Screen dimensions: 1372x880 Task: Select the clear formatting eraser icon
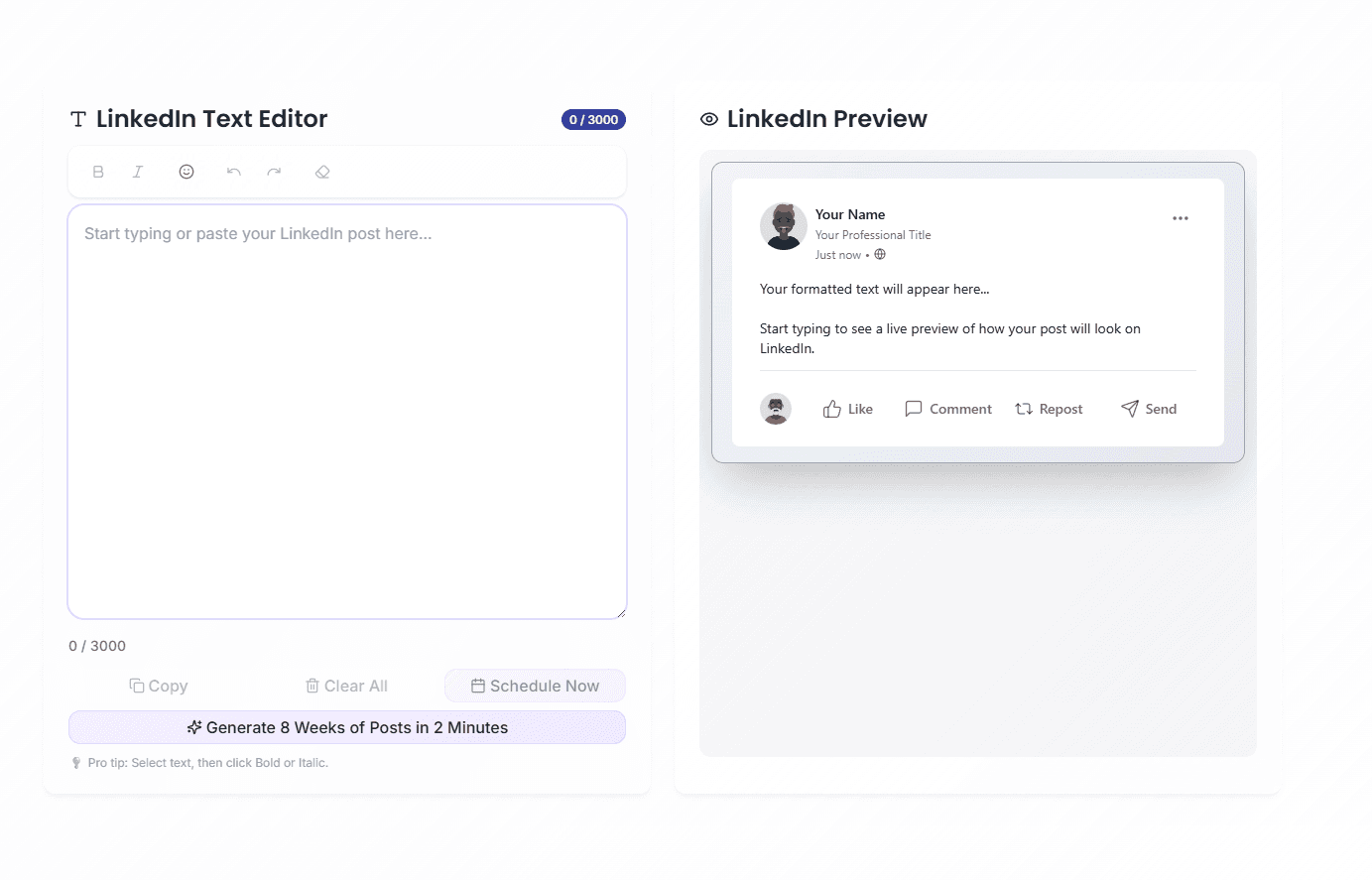322,171
